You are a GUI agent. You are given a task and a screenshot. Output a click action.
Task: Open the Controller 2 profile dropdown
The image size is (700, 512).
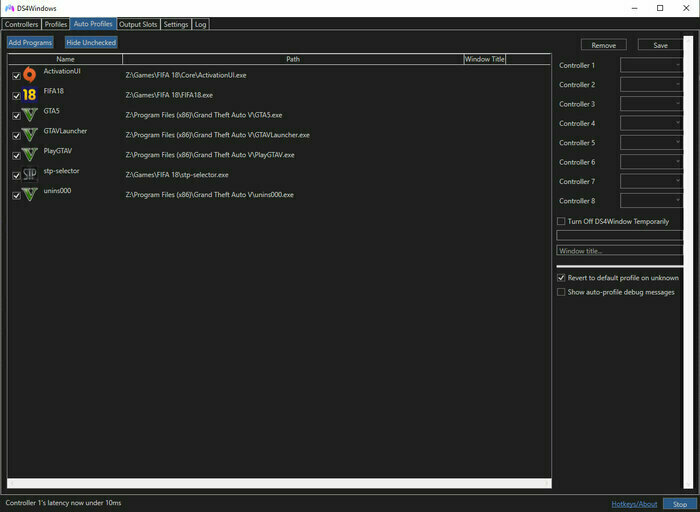651,84
